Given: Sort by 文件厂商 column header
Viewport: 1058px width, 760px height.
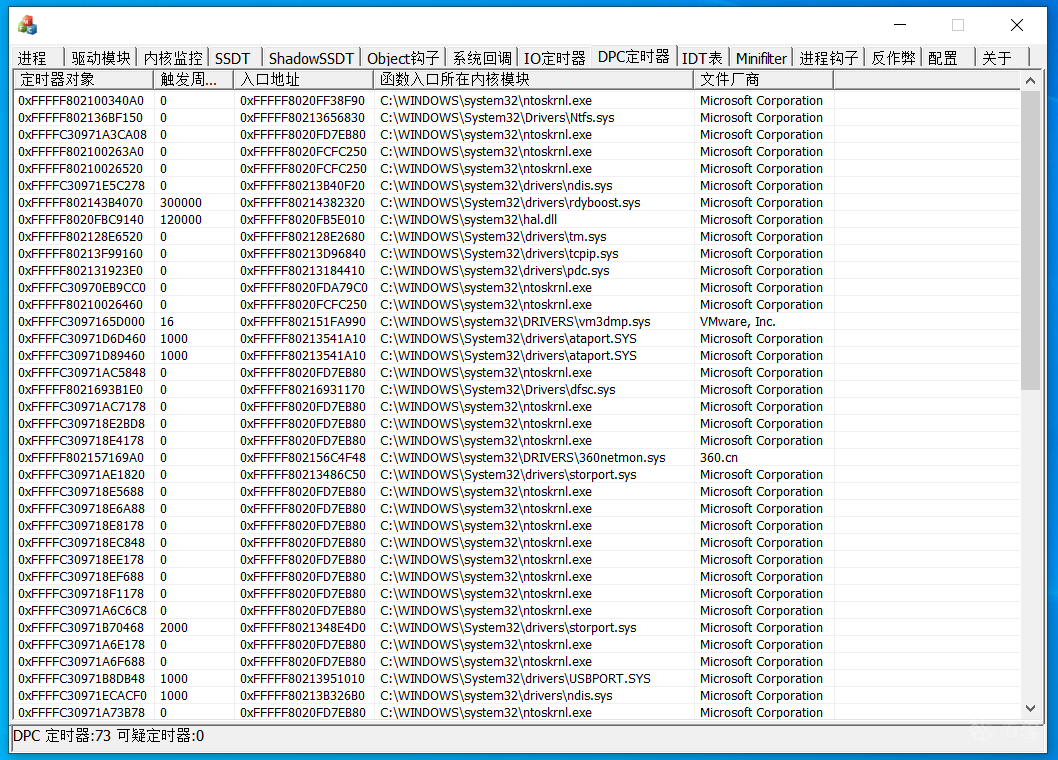Looking at the screenshot, I should pyautogui.click(x=764, y=80).
